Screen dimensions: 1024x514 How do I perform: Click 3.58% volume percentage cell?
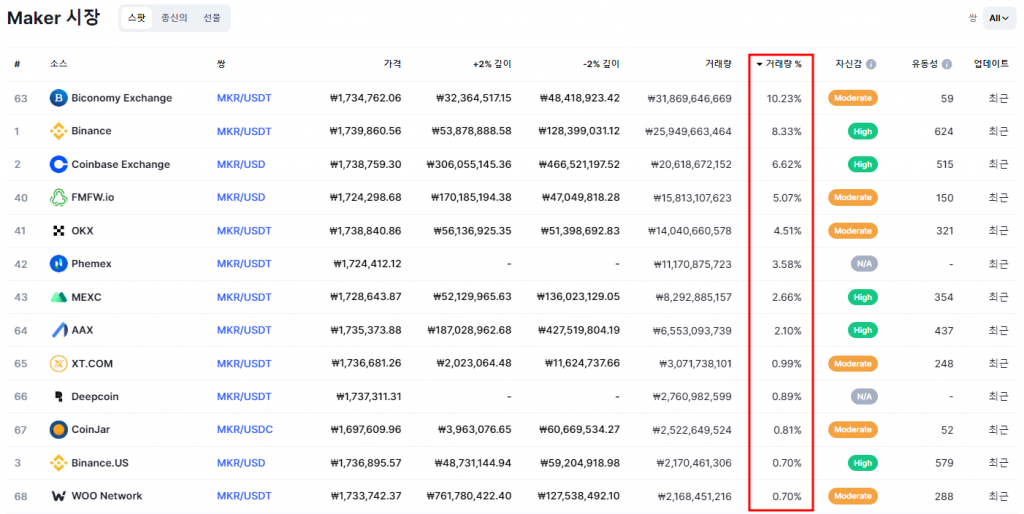(787, 265)
